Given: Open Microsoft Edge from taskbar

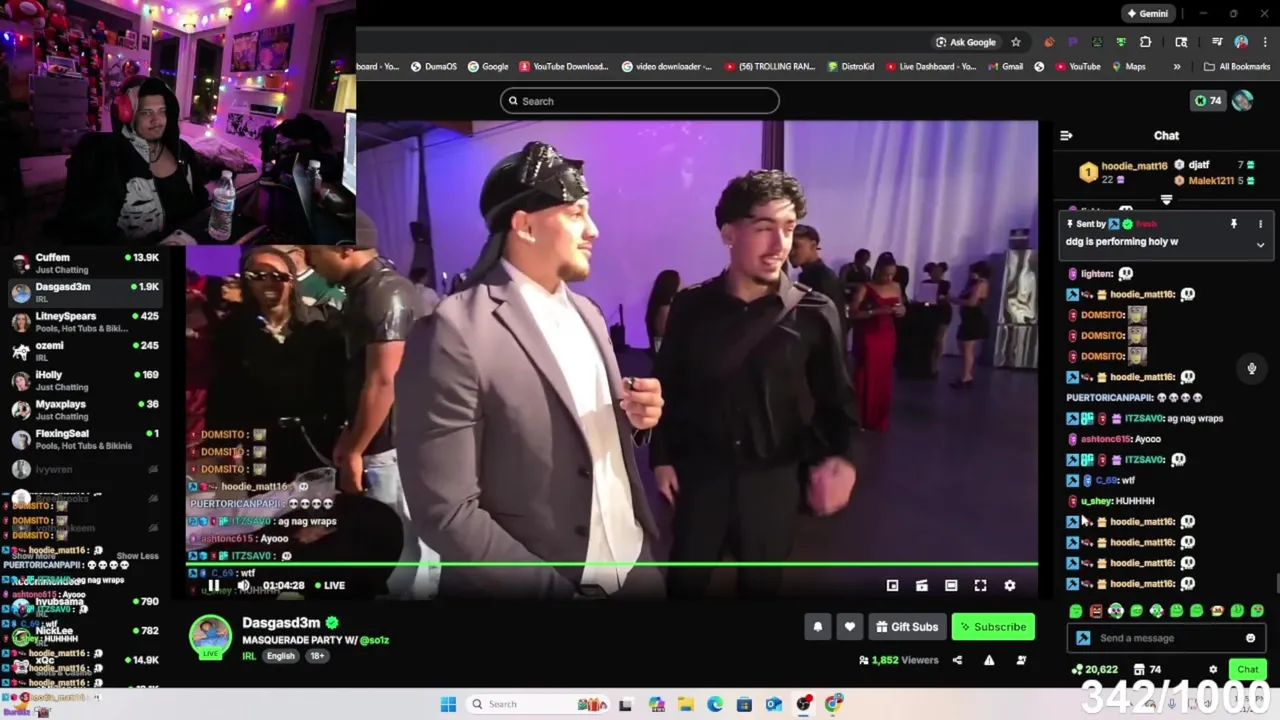Looking at the screenshot, I should click(715, 704).
